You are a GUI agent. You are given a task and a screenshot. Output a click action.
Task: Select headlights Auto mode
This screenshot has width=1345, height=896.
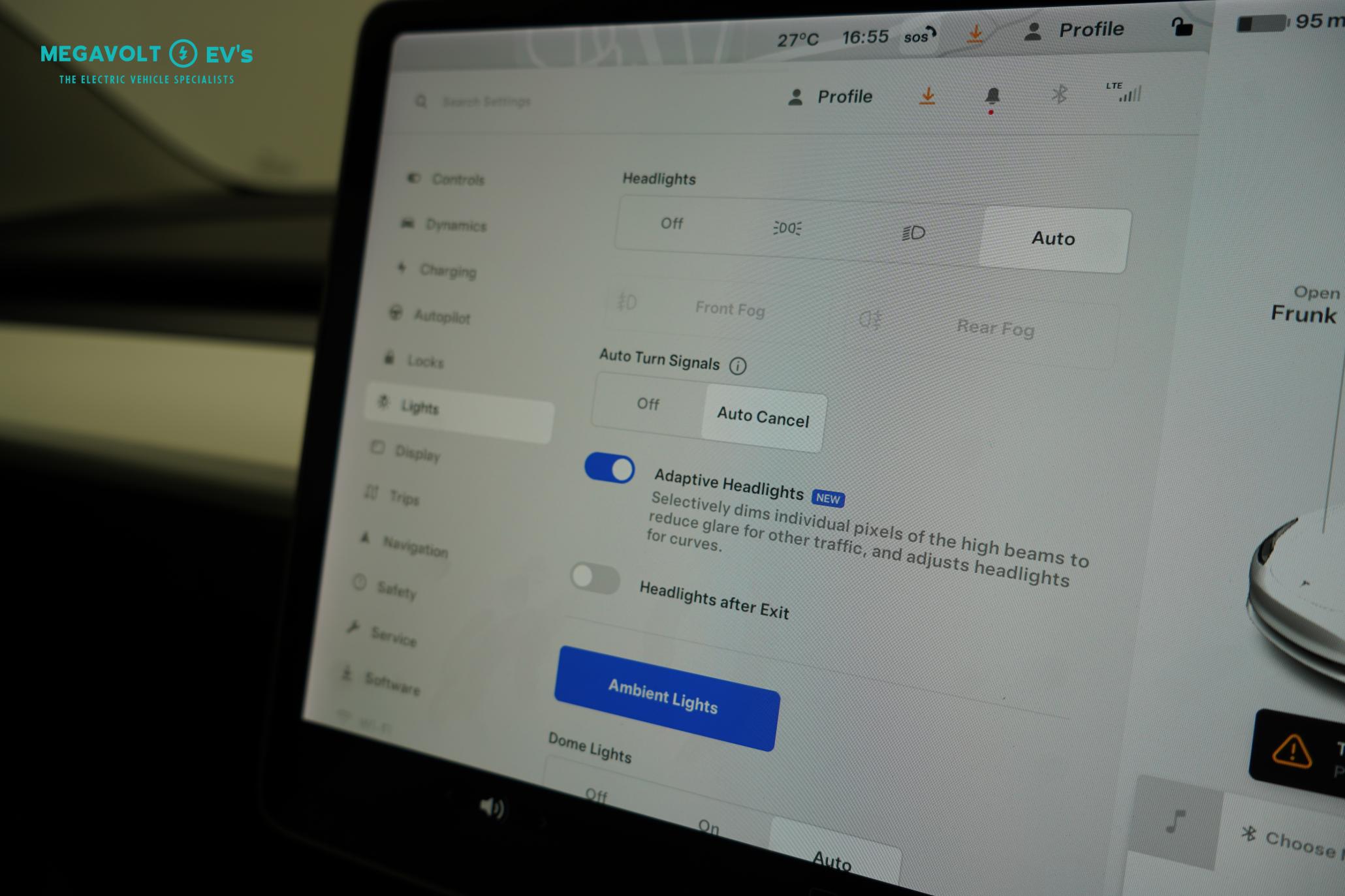pyautogui.click(x=1052, y=237)
